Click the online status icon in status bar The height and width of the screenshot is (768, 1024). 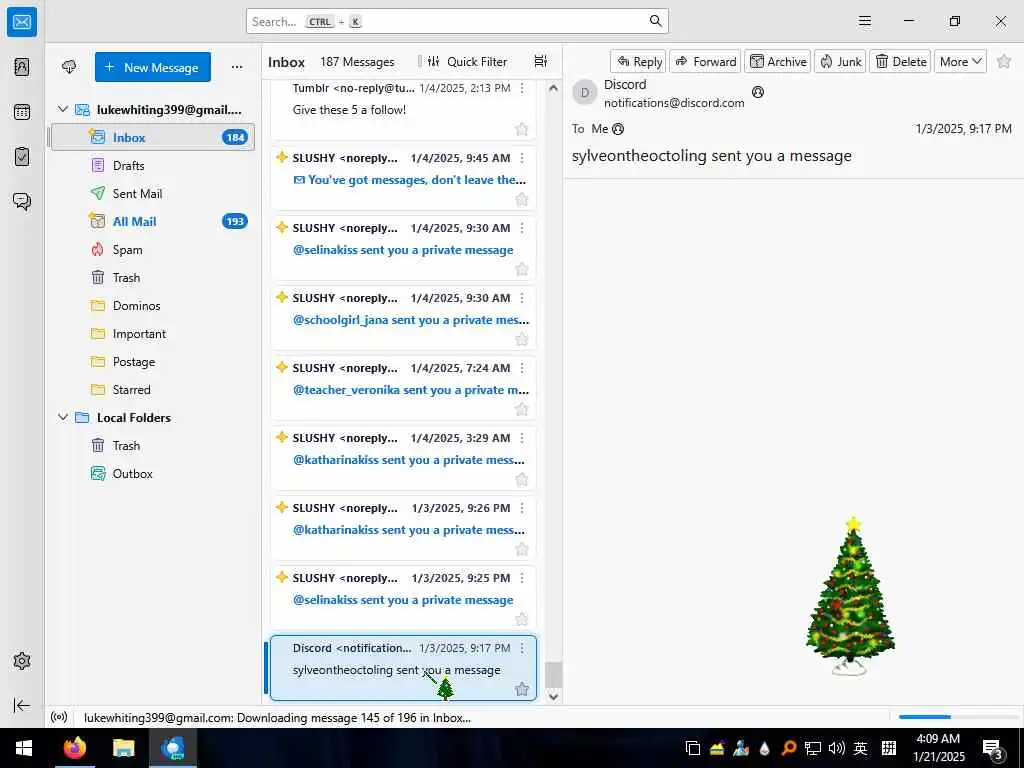click(59, 717)
